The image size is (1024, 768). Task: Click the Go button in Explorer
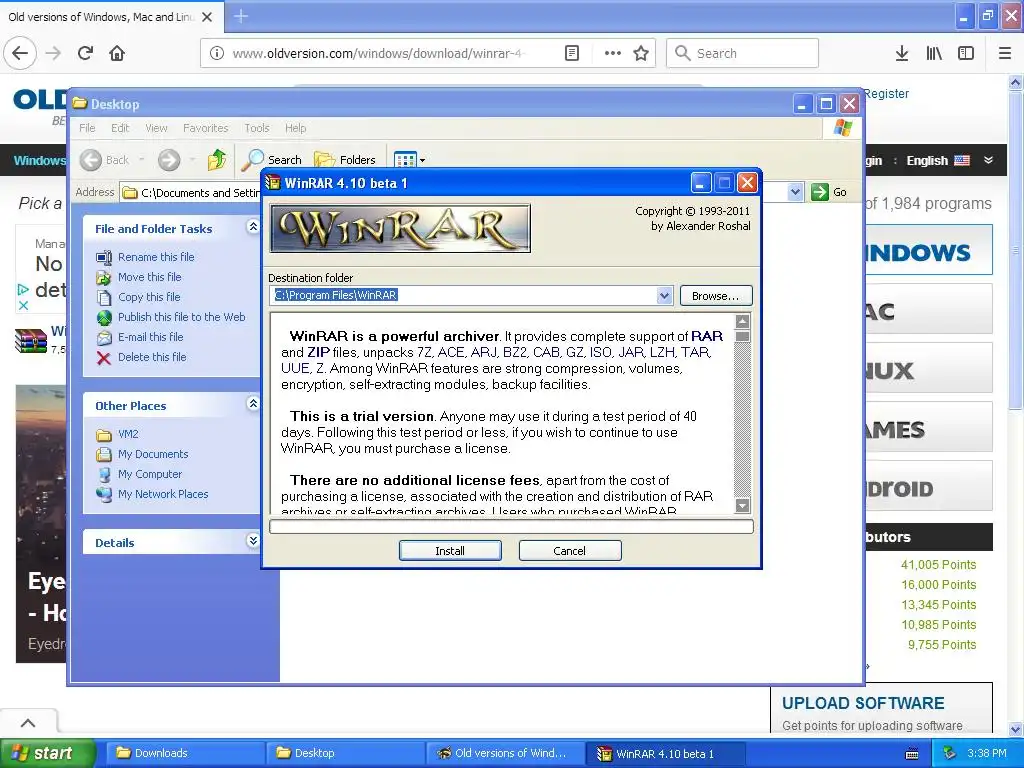pos(829,192)
